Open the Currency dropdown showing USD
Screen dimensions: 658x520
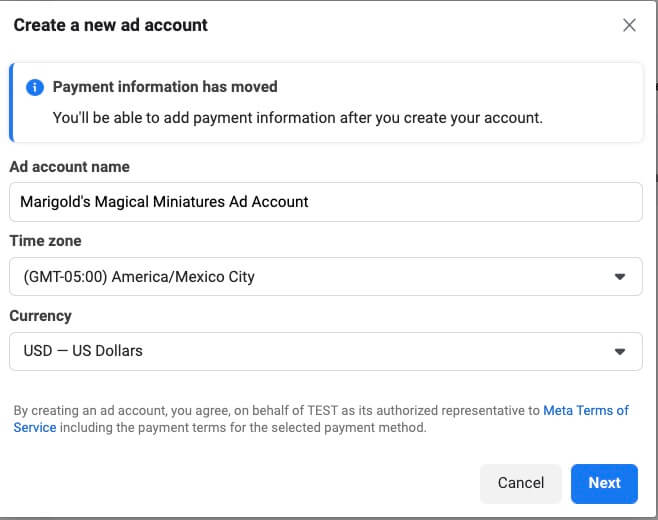point(326,351)
